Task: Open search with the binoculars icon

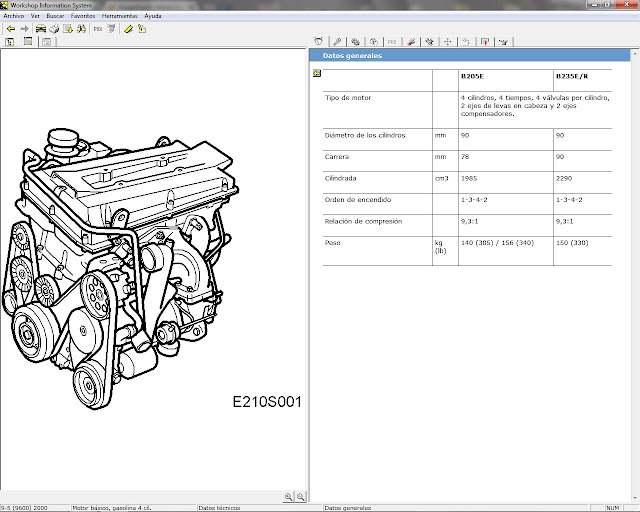Action: (x=81, y=29)
